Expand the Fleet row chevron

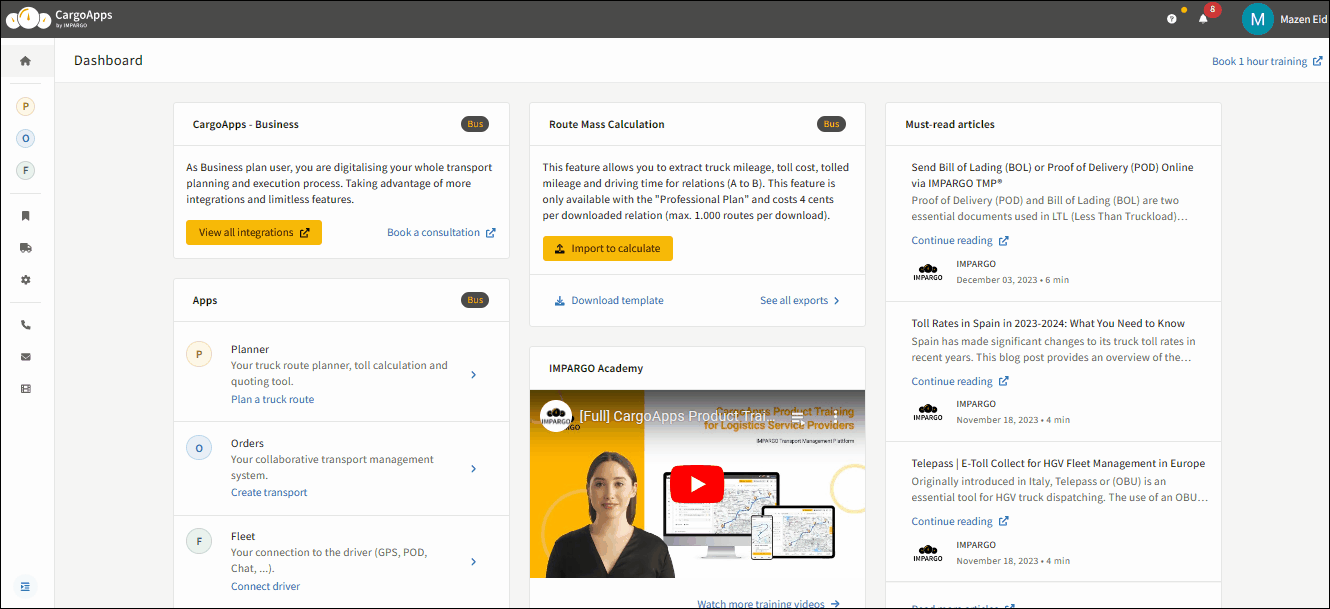[473, 562]
